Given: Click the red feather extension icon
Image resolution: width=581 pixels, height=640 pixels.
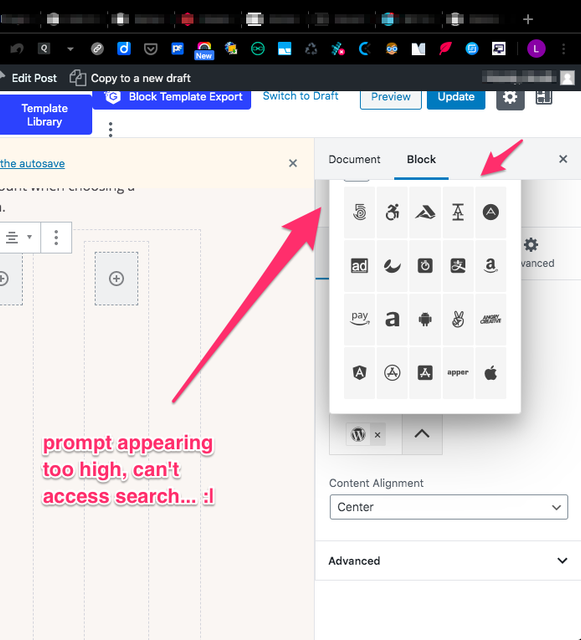Looking at the screenshot, I should (445, 49).
